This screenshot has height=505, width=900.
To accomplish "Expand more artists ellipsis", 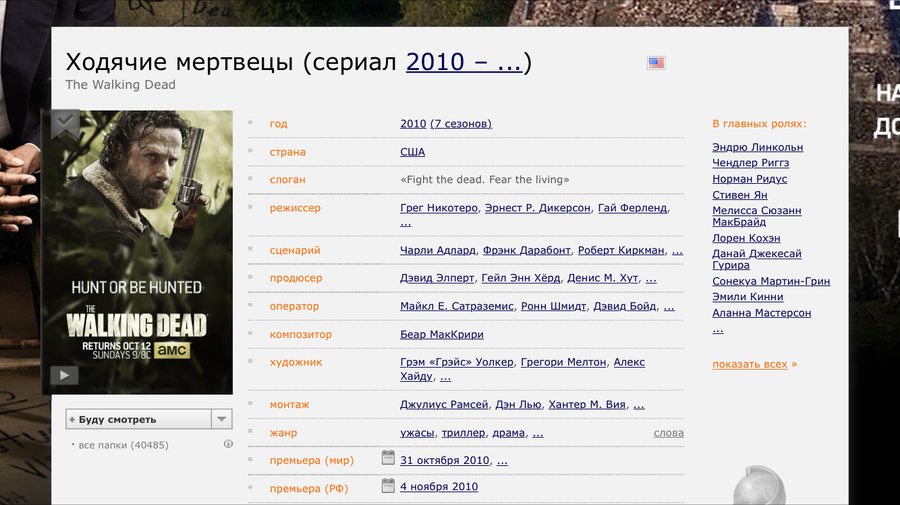I will click(x=445, y=377).
